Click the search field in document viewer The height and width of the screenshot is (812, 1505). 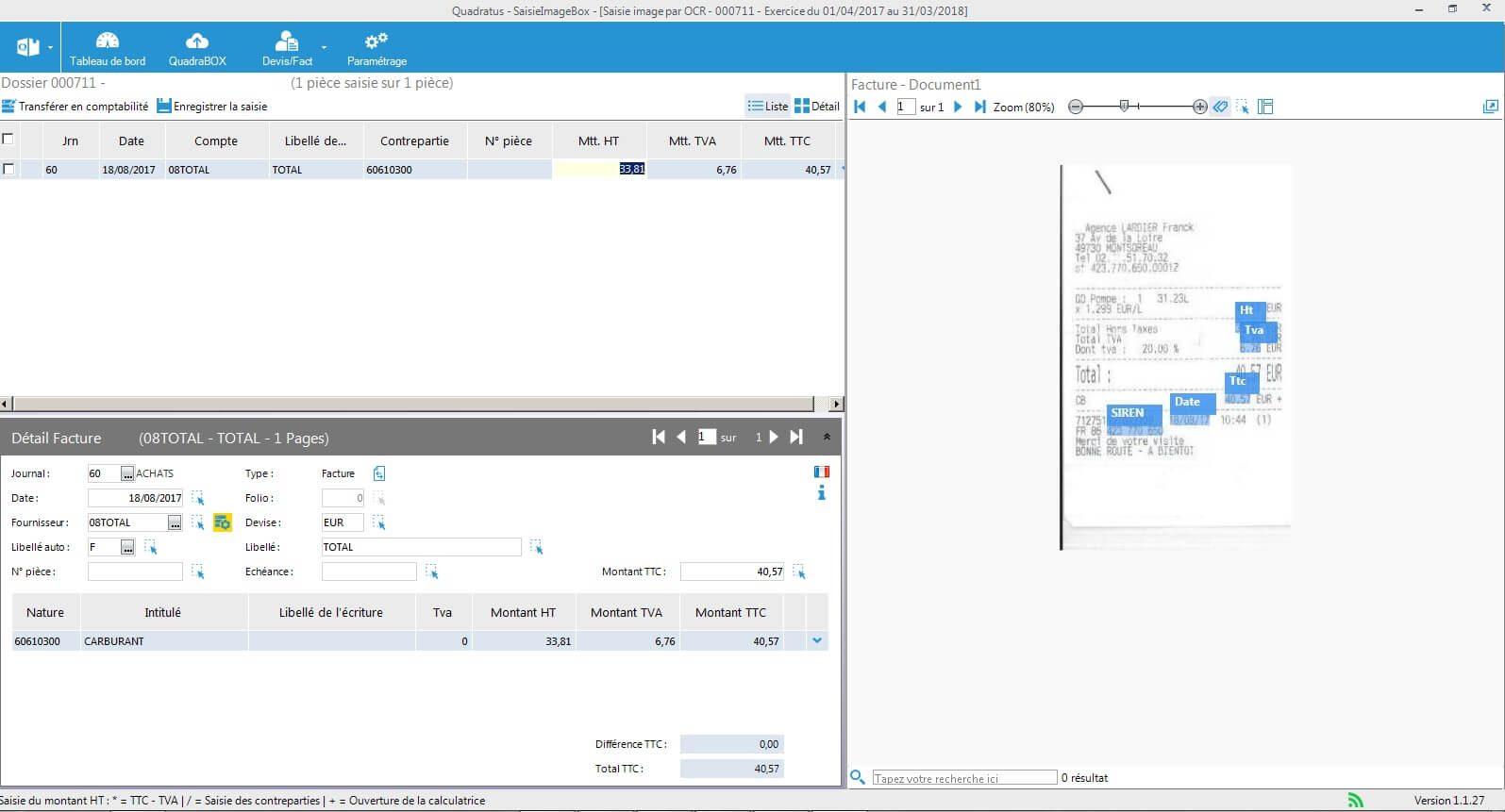tap(964, 778)
